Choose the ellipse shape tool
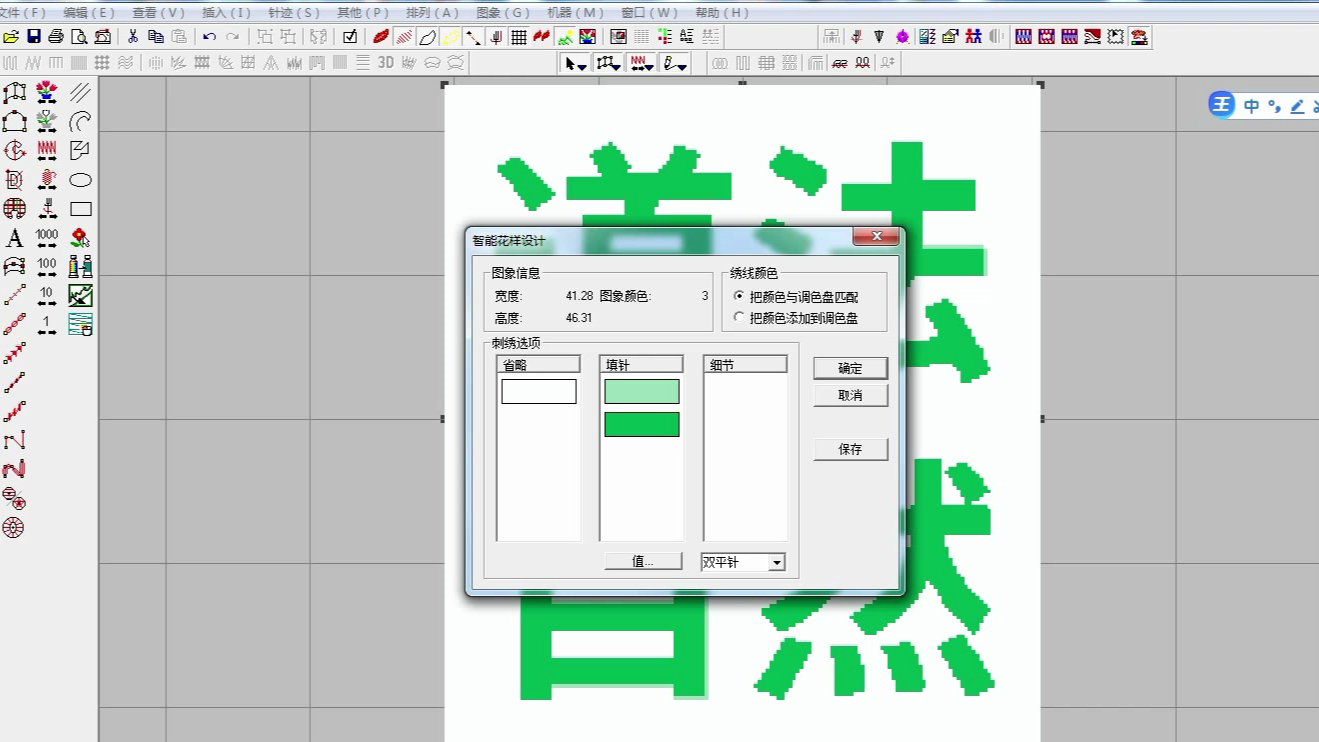Viewport: 1319px width, 742px height. click(81, 180)
